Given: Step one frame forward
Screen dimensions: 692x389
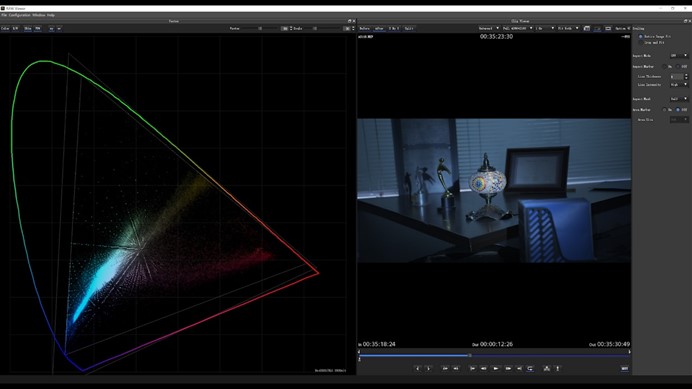Looking at the screenshot, I should pos(508,368).
